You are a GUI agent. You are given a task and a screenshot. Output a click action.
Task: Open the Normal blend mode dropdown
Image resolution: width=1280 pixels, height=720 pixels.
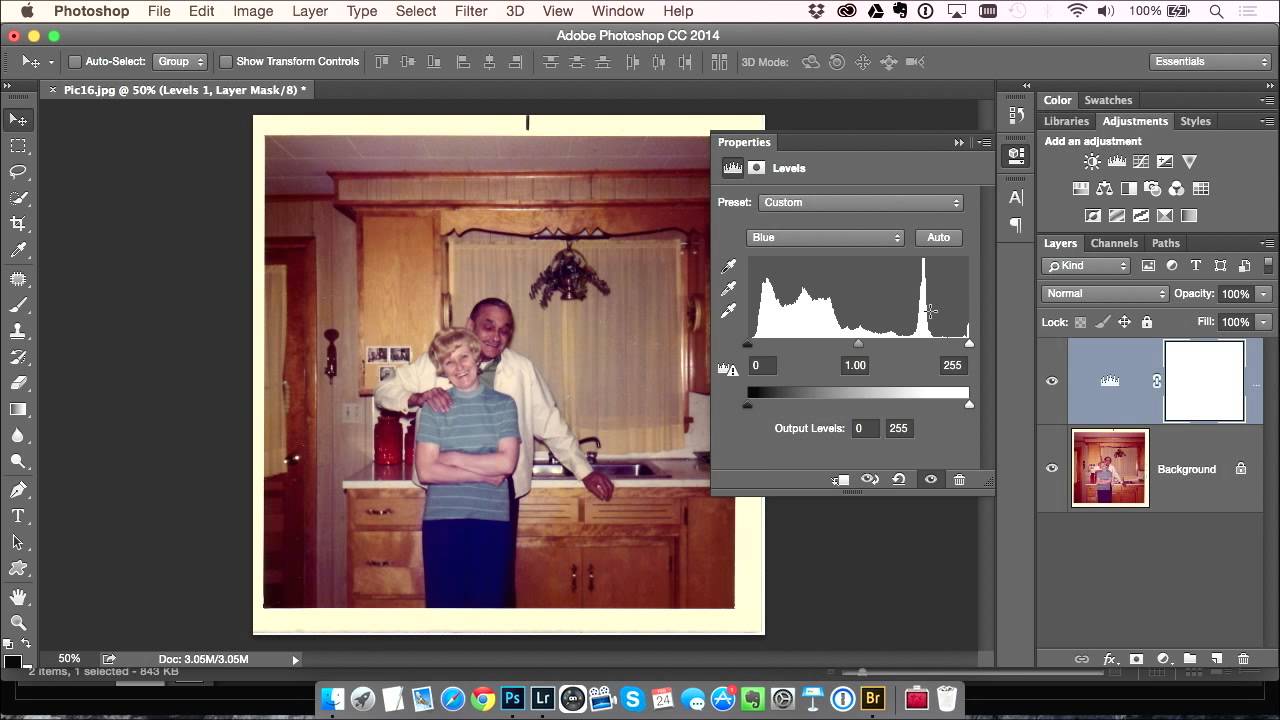point(1105,294)
